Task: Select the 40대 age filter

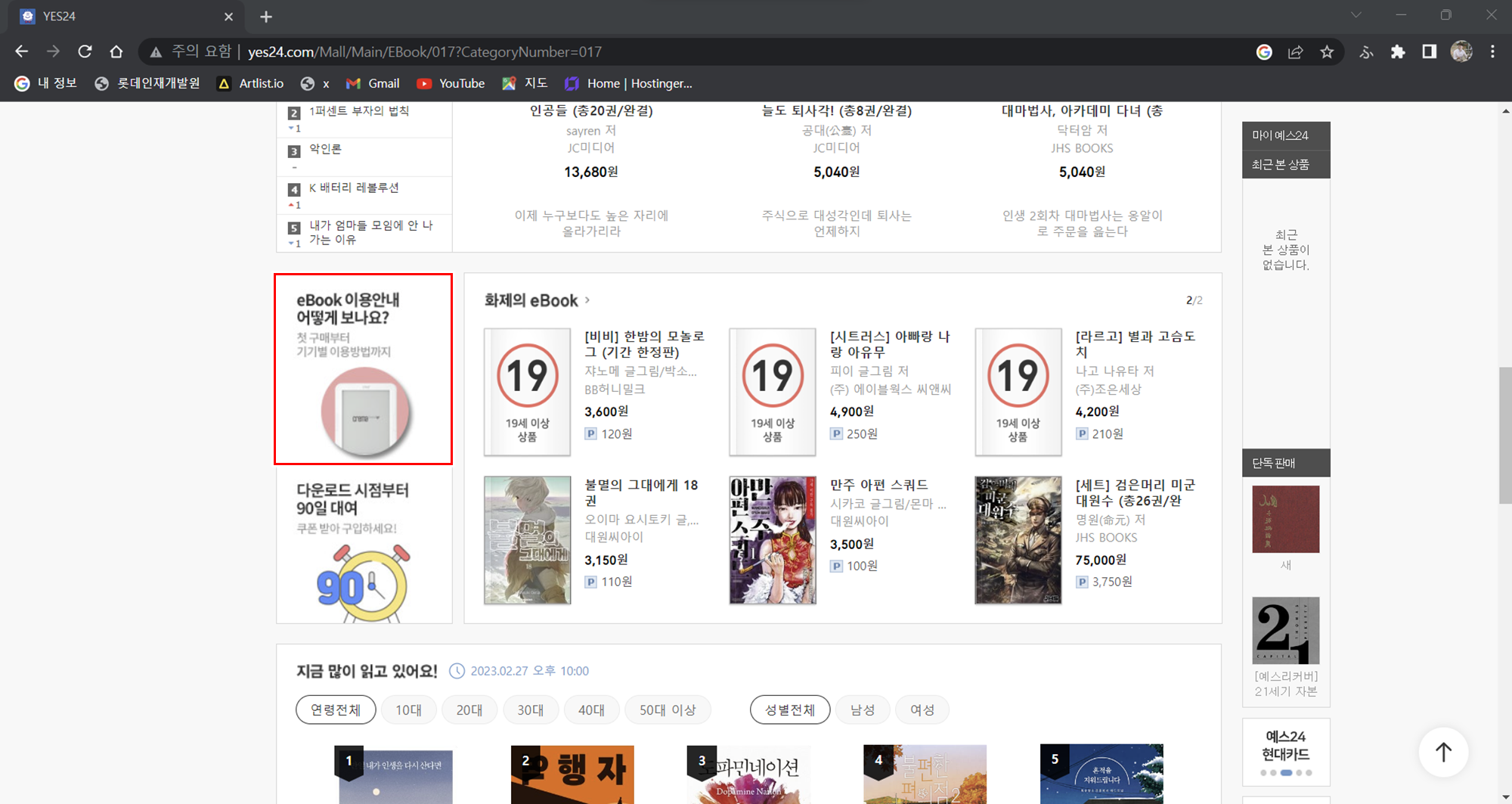Action: [591, 709]
